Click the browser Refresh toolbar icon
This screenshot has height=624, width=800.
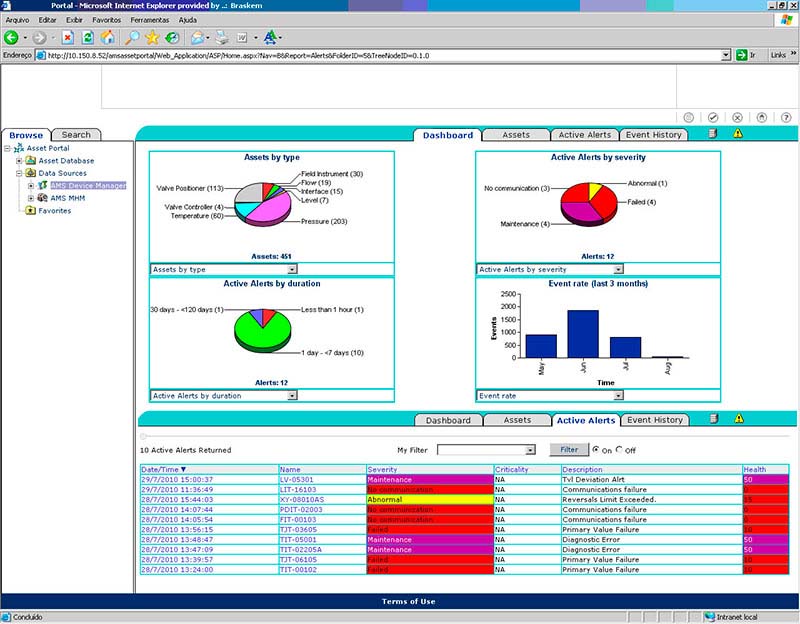(88, 37)
